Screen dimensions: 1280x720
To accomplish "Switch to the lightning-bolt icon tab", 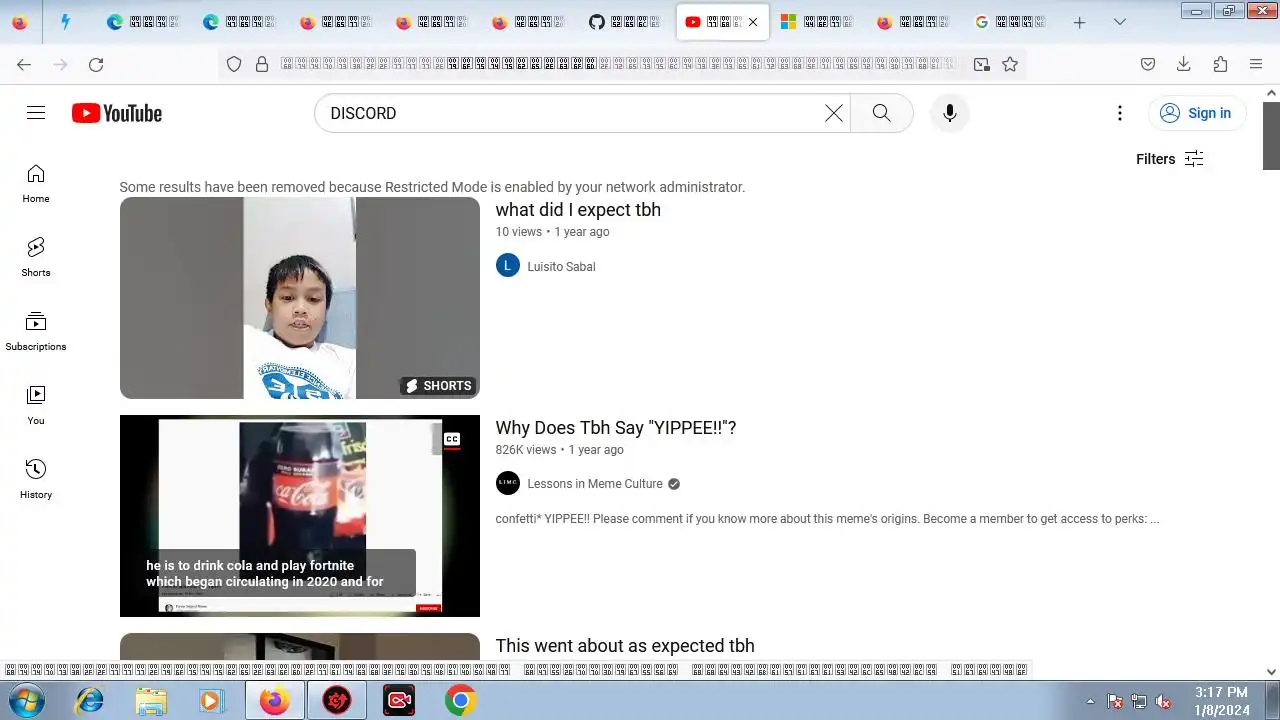I will pyautogui.click(x=65, y=22).
